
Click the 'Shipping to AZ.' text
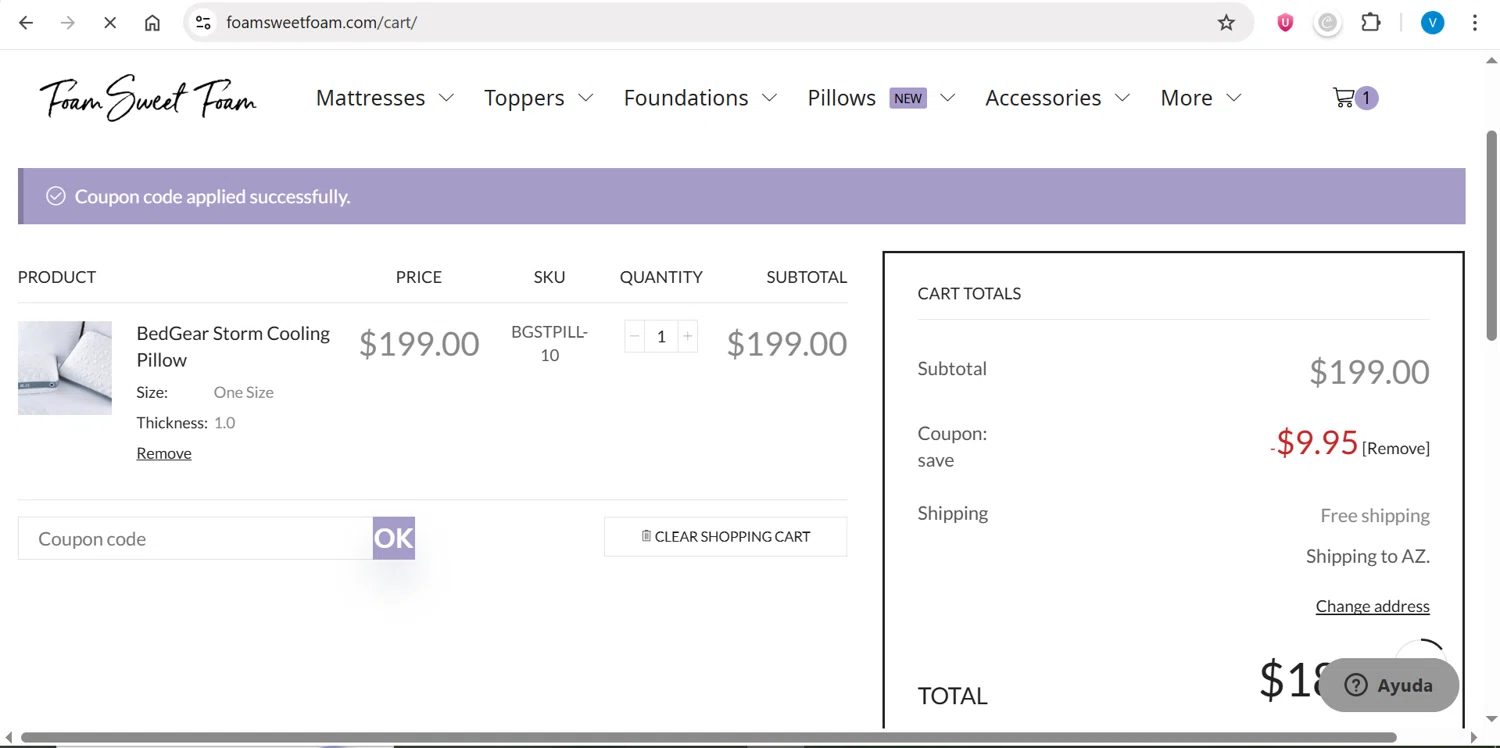(x=1367, y=556)
